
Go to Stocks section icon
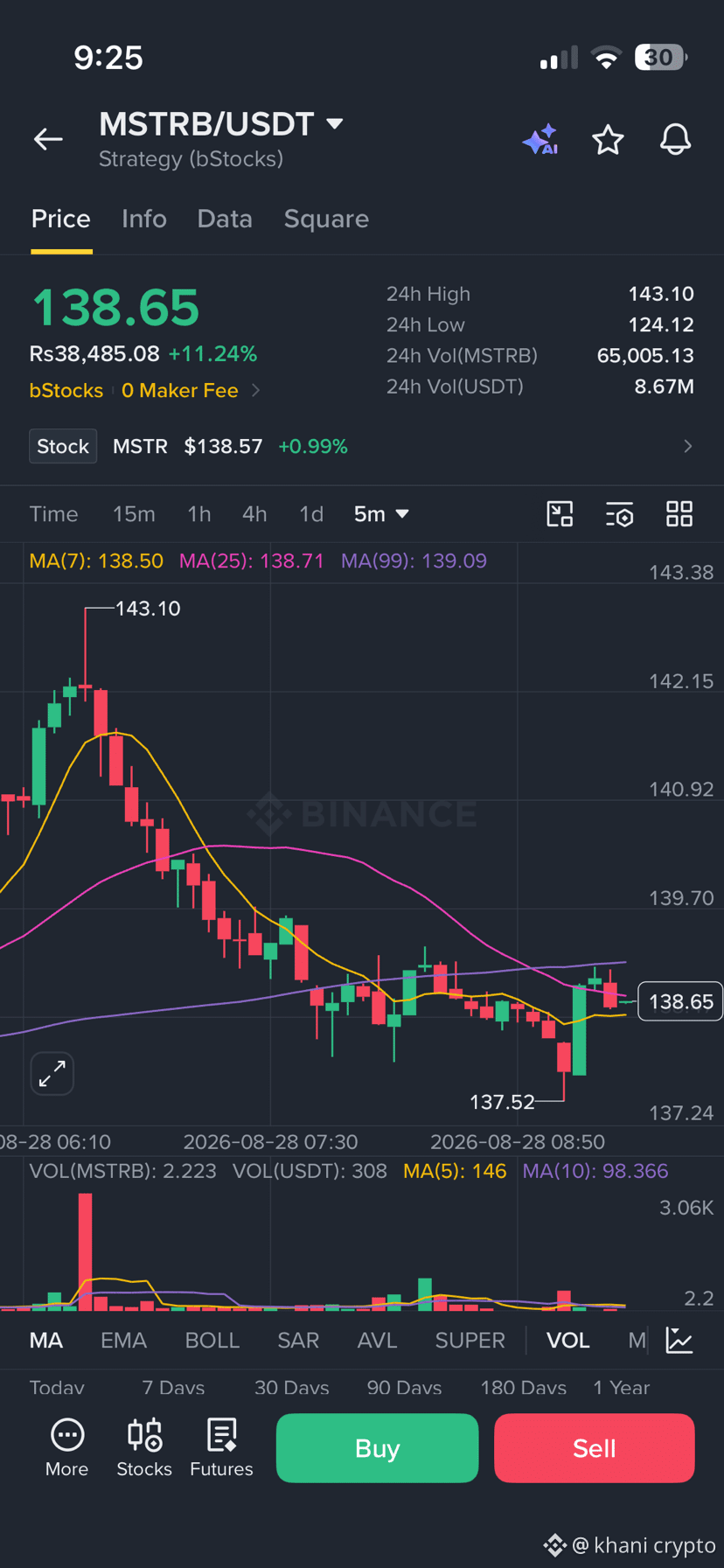[x=144, y=1448]
